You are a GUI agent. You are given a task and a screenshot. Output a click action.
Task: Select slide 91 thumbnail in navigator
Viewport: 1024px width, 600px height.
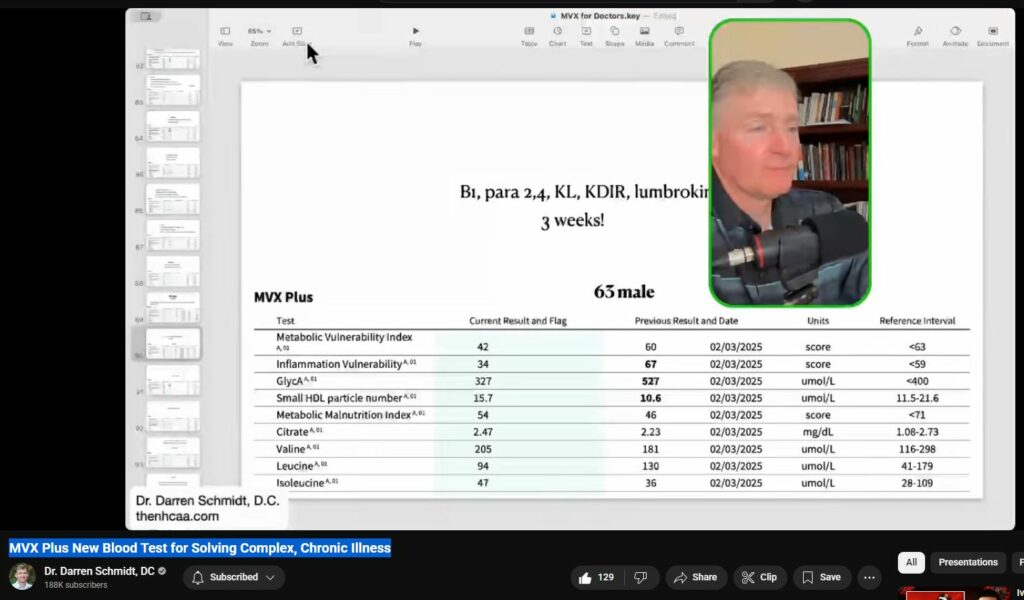[173, 380]
